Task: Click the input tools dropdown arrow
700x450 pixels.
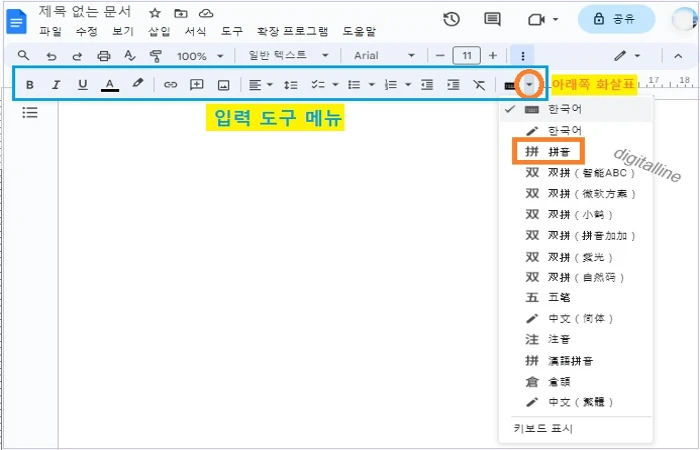Action: 529,84
